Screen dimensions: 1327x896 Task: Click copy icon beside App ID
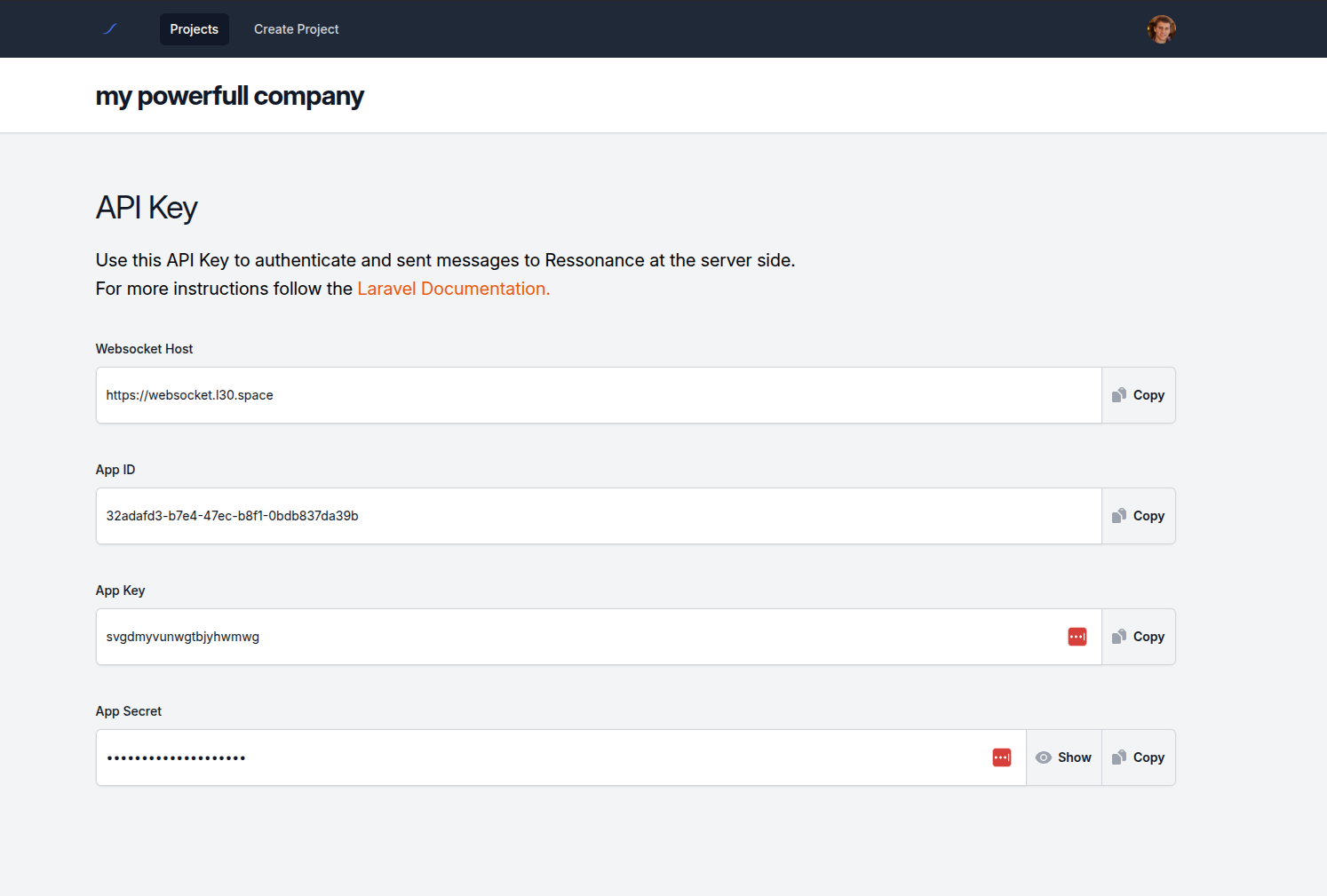1119,516
